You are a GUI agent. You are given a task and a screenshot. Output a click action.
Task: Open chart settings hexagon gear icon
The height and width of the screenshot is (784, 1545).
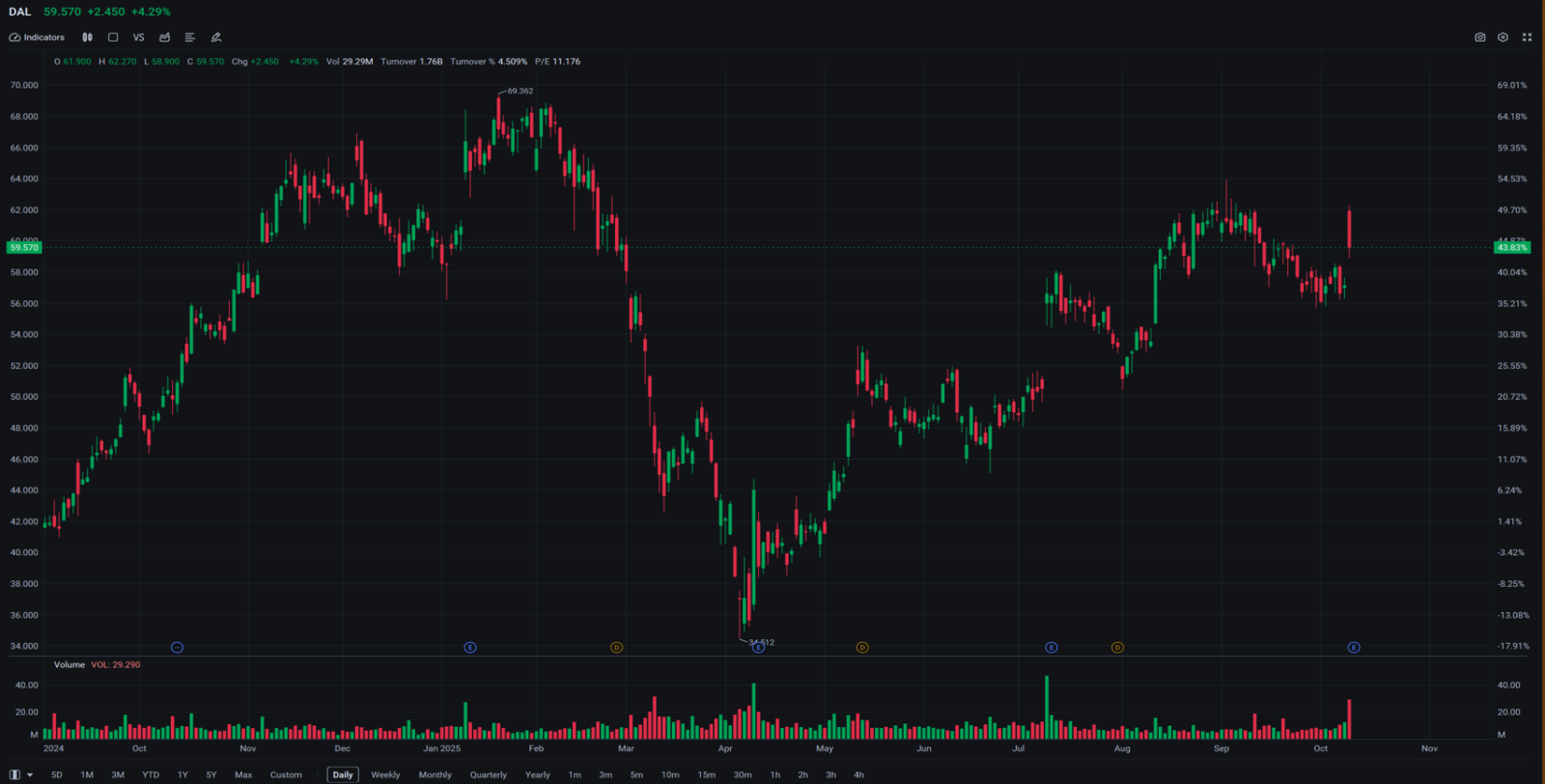click(x=1503, y=38)
